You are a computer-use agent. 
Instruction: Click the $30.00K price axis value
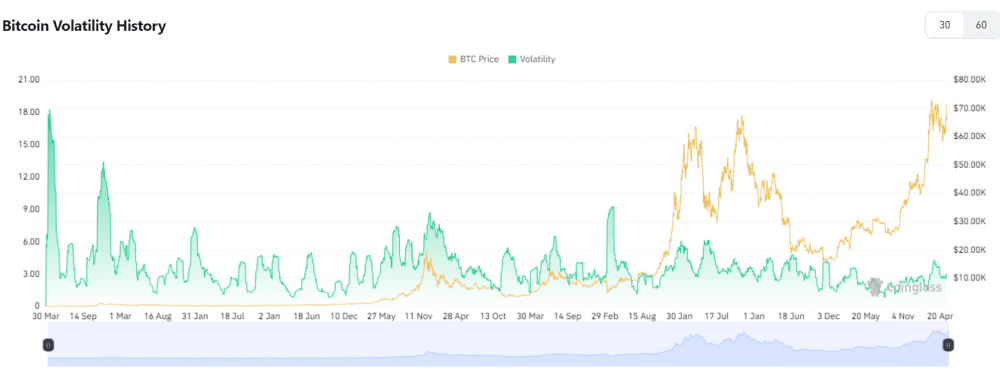970,221
